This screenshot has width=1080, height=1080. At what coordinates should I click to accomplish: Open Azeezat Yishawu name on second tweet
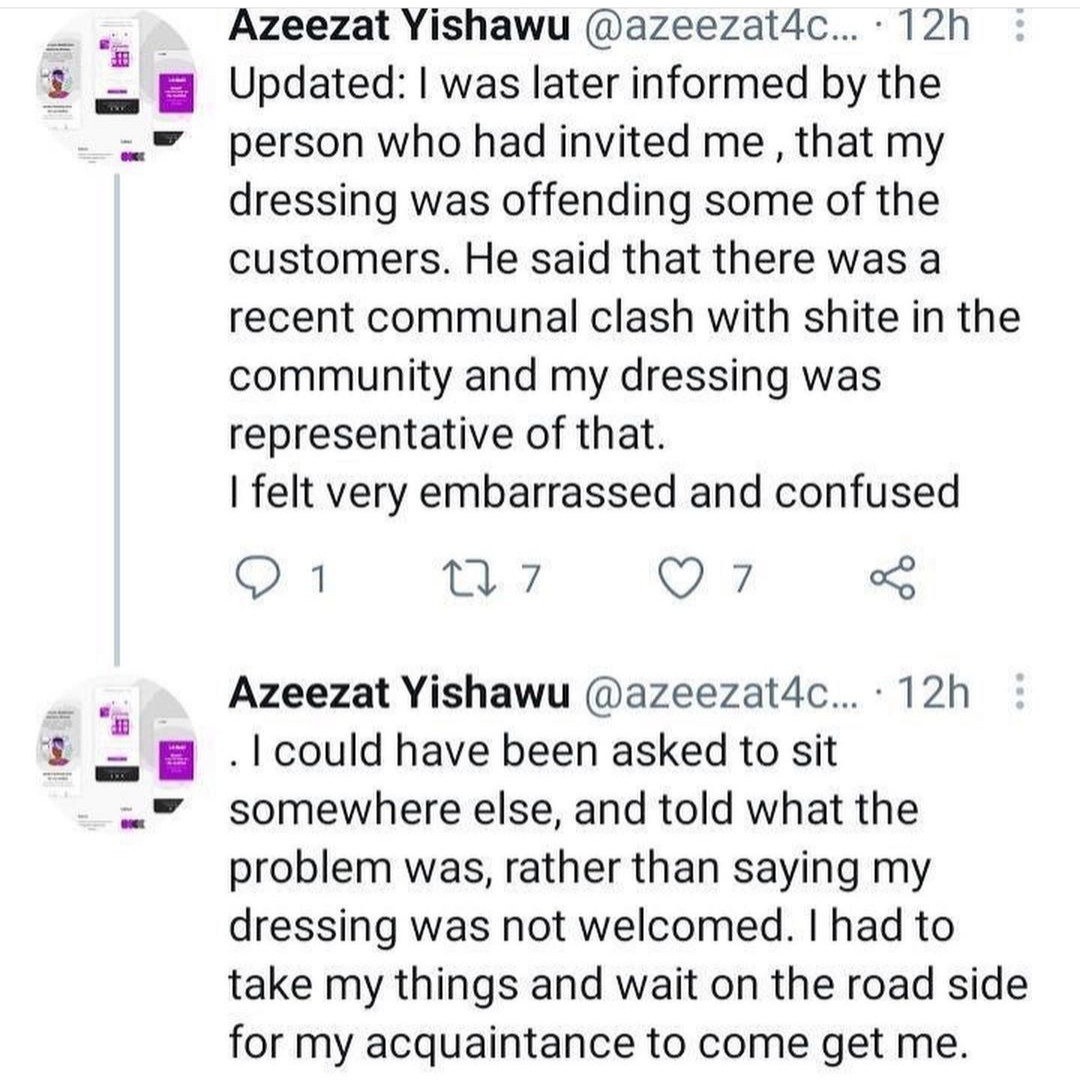[x=399, y=692]
